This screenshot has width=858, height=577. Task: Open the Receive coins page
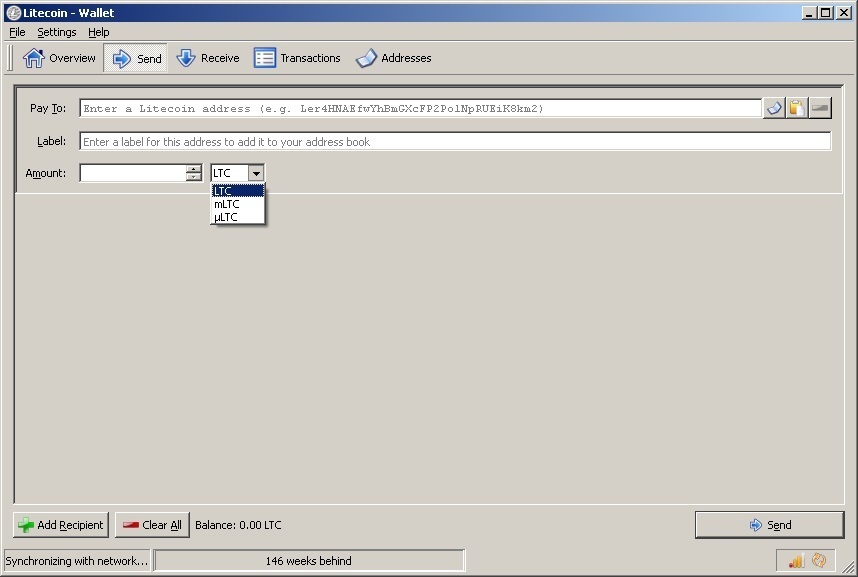(x=207, y=57)
